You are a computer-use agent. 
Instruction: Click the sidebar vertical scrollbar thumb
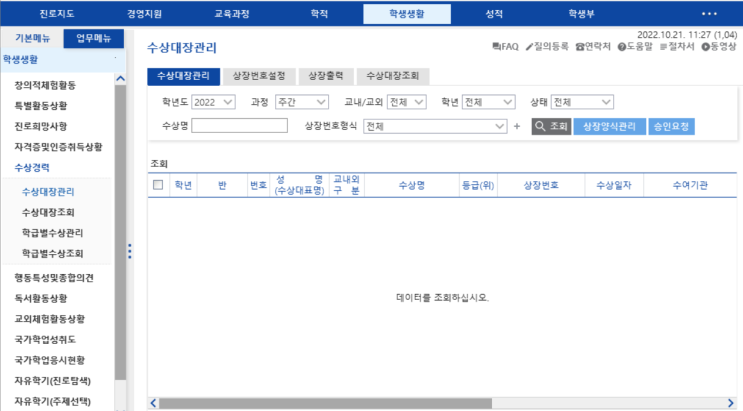tap(120, 232)
